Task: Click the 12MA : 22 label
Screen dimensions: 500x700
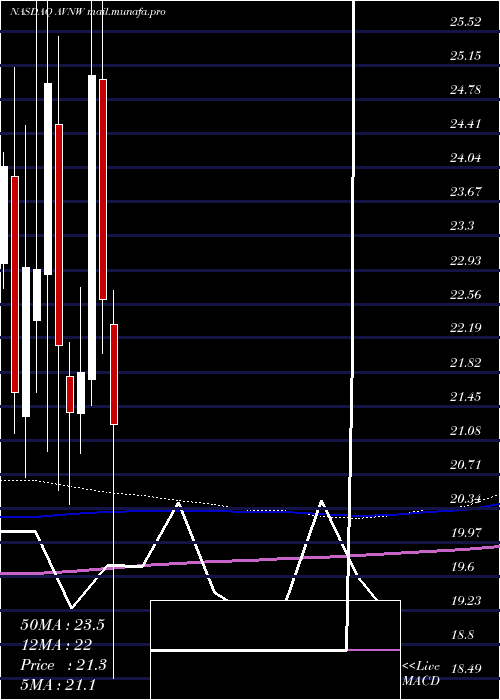Action: pyautogui.click(x=56, y=644)
